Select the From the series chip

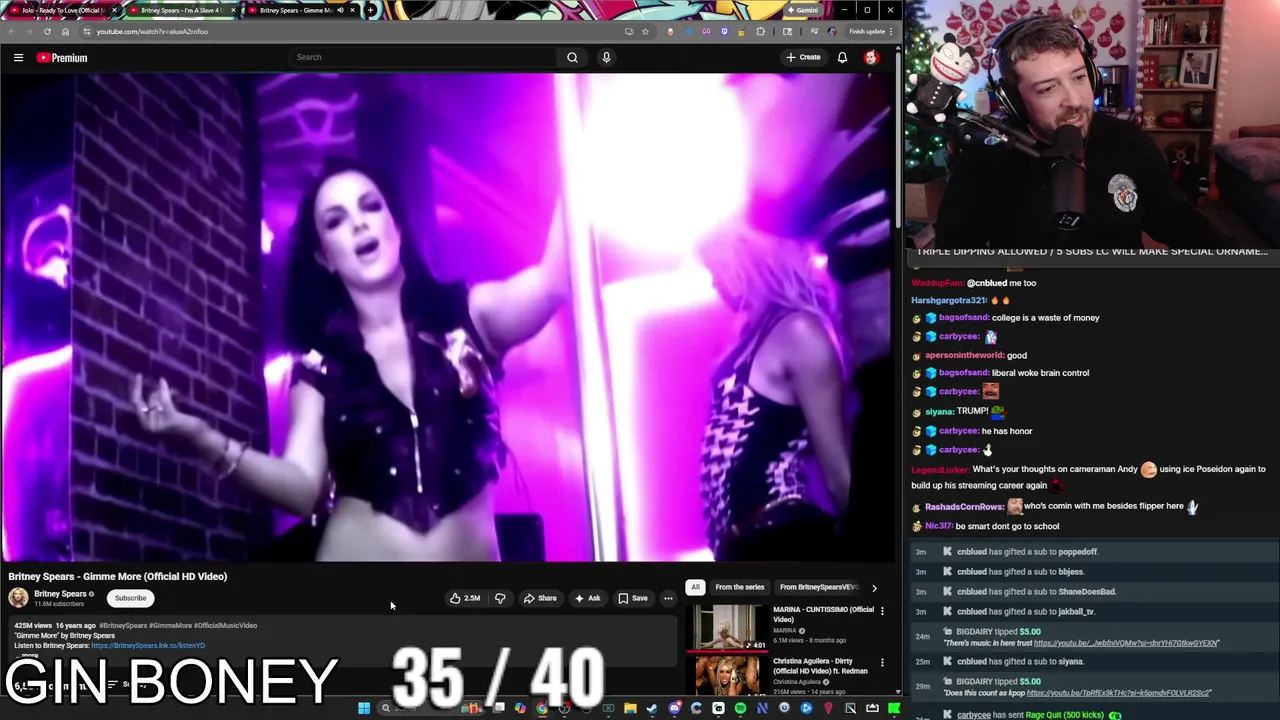pyautogui.click(x=739, y=587)
